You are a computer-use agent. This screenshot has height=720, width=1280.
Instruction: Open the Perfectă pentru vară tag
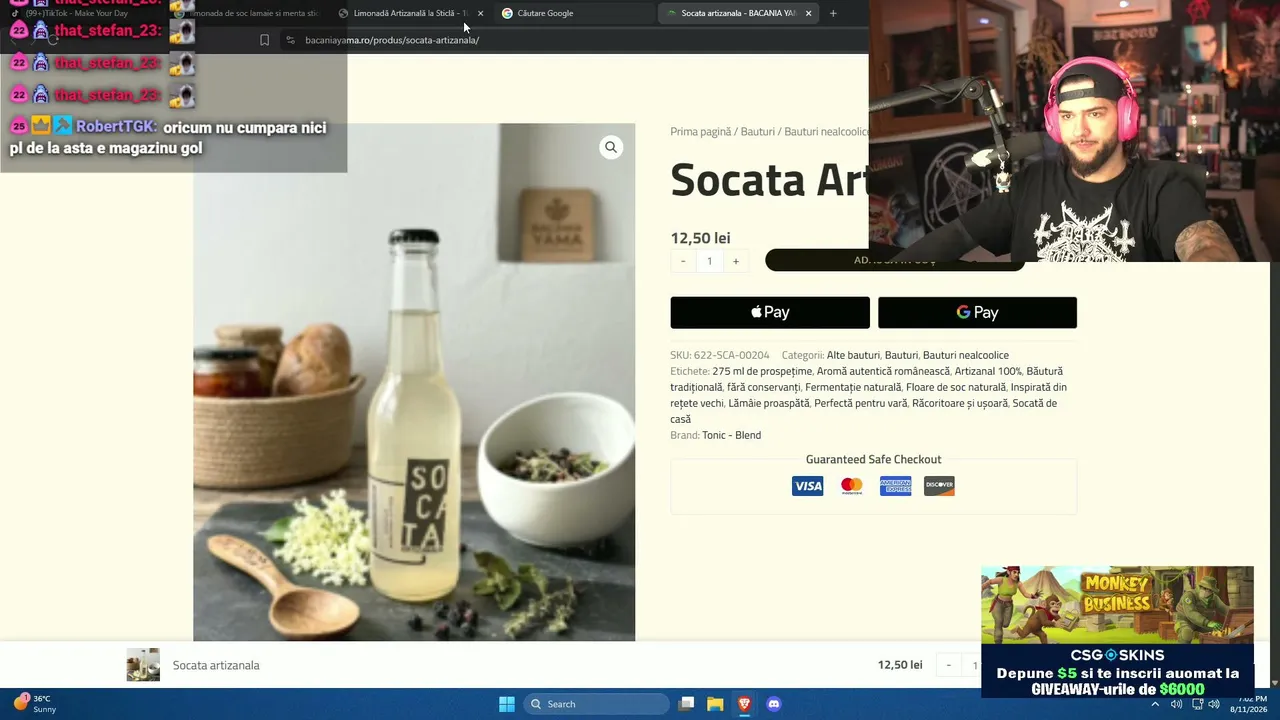click(861, 403)
